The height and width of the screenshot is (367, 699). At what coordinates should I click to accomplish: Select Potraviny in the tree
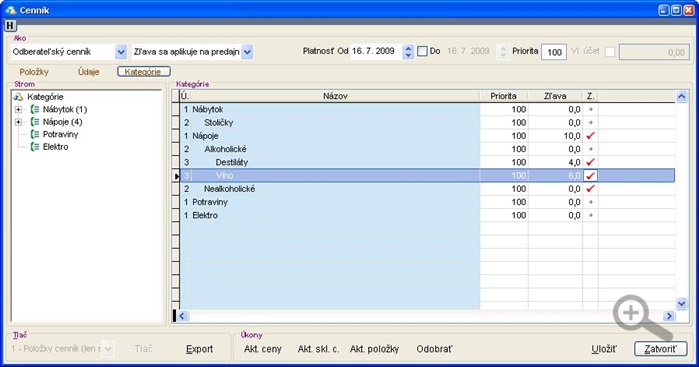click(x=60, y=134)
